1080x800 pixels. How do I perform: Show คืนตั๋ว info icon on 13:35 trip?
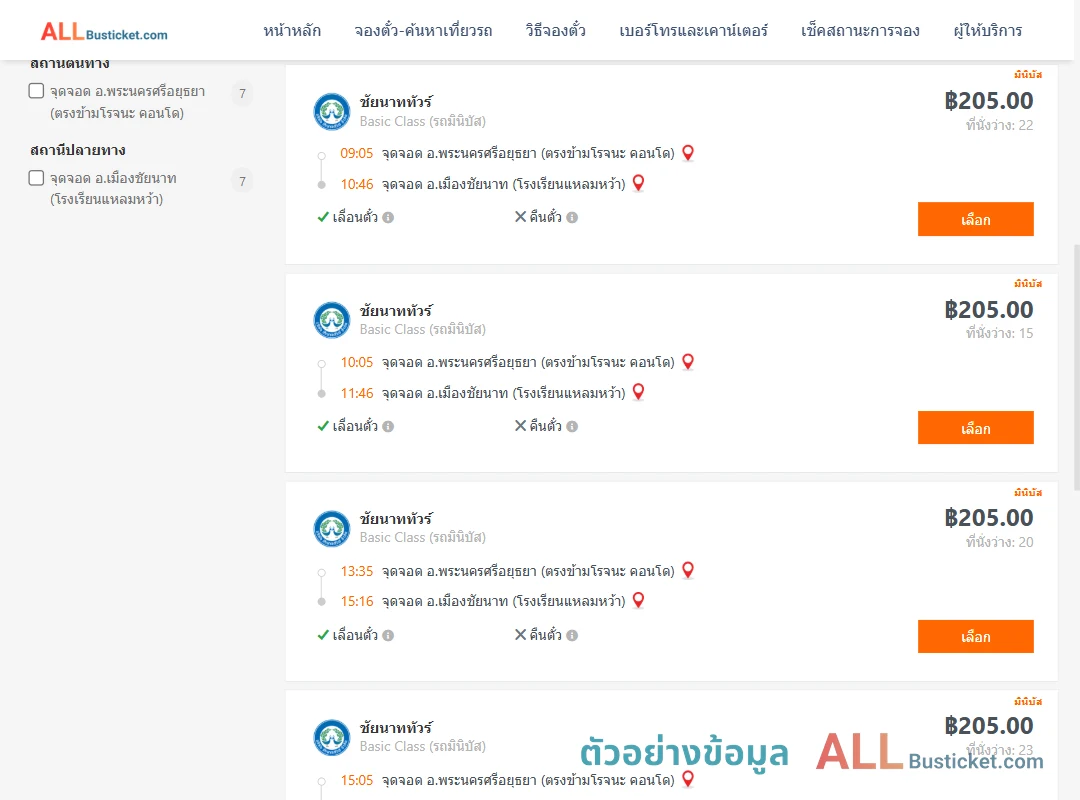(x=572, y=635)
